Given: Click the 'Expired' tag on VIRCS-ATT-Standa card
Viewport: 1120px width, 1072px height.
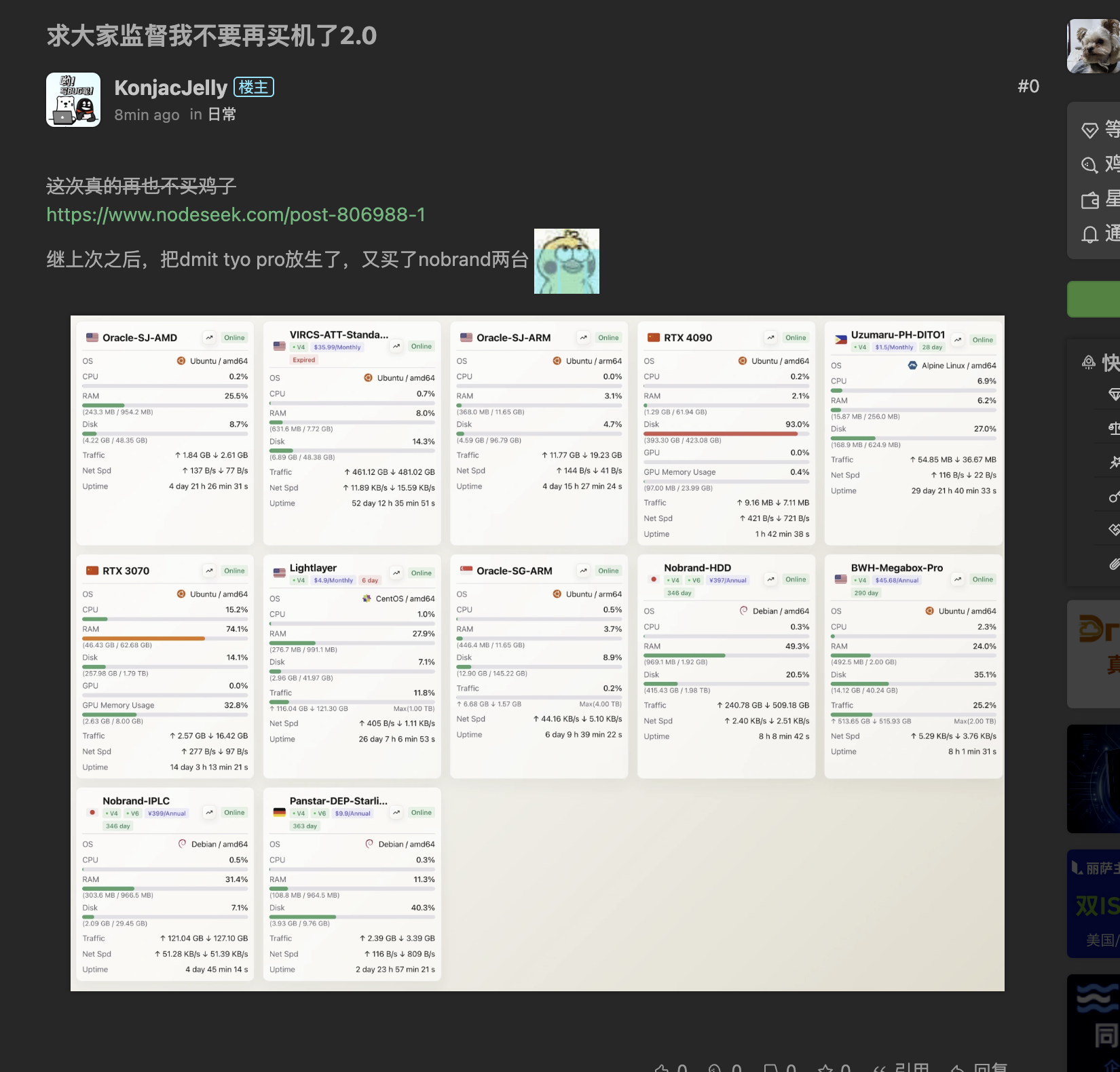Looking at the screenshot, I should pyautogui.click(x=304, y=360).
